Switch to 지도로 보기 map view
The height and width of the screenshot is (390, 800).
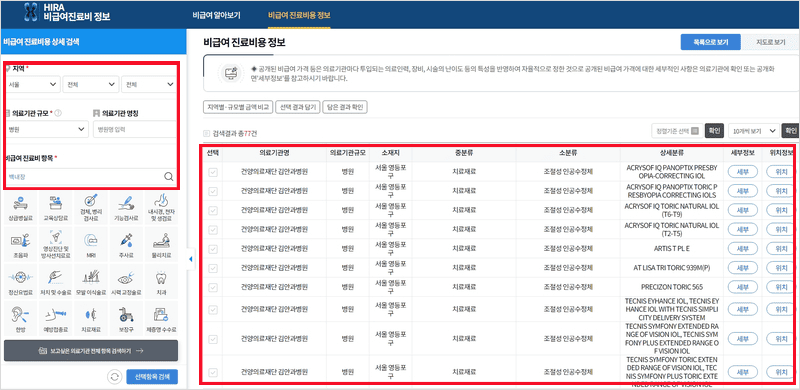770,42
